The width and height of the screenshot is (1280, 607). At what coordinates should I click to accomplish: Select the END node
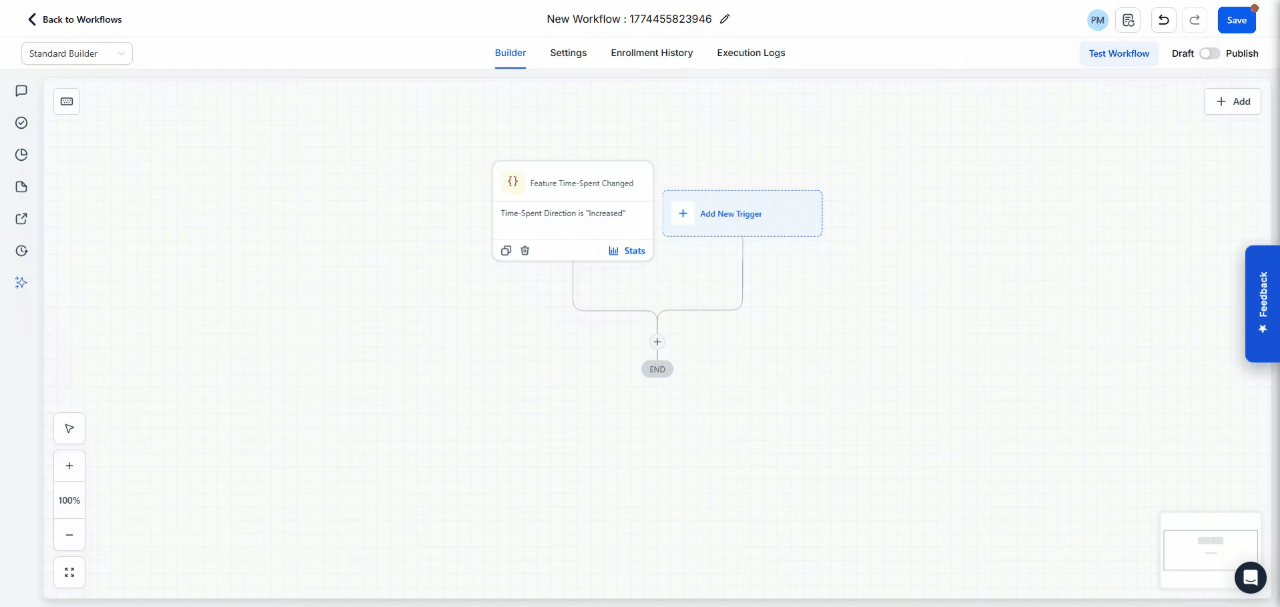click(x=657, y=369)
